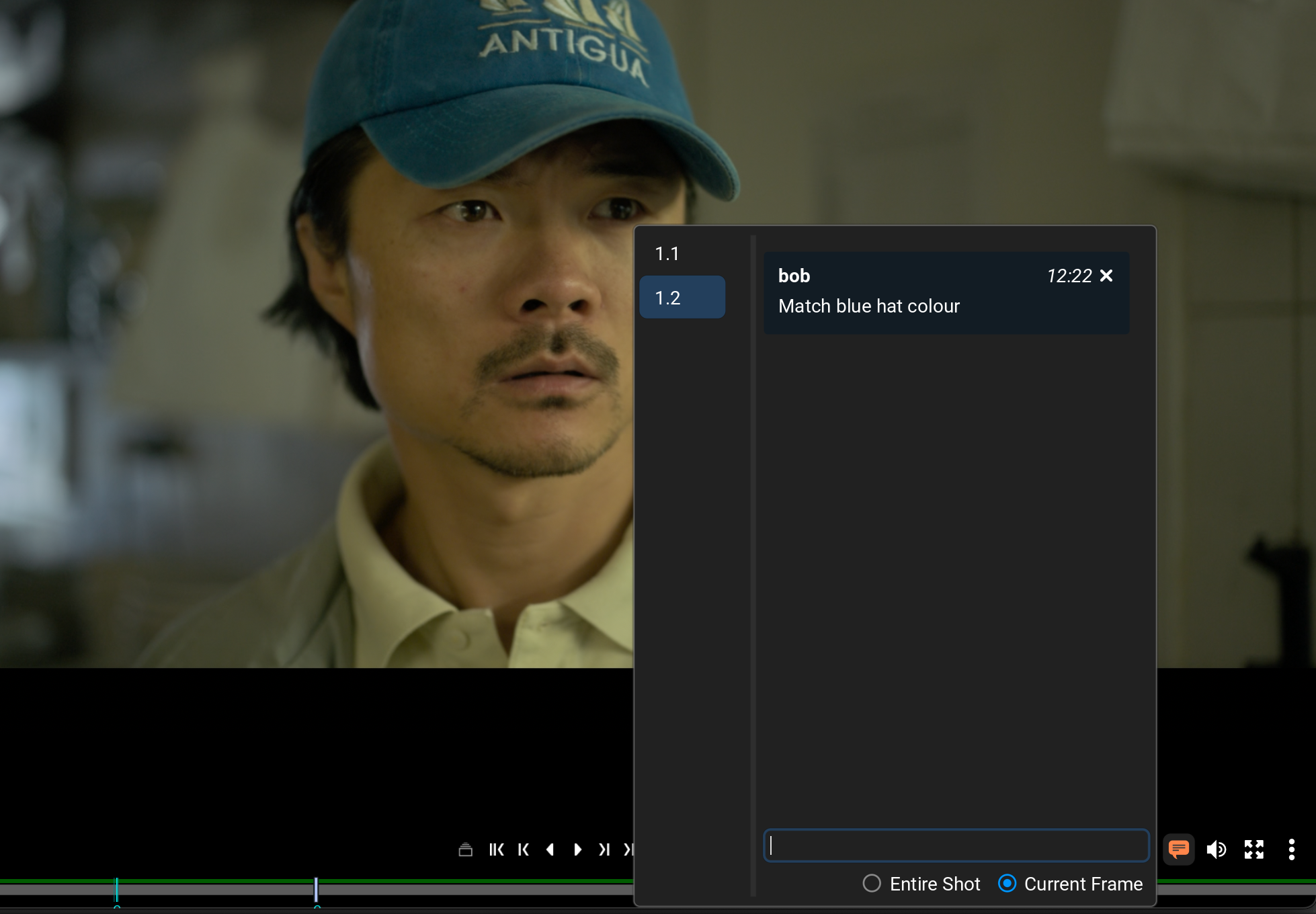
Task: Click the cyan annotation marker on timeline
Action: pos(117,889)
